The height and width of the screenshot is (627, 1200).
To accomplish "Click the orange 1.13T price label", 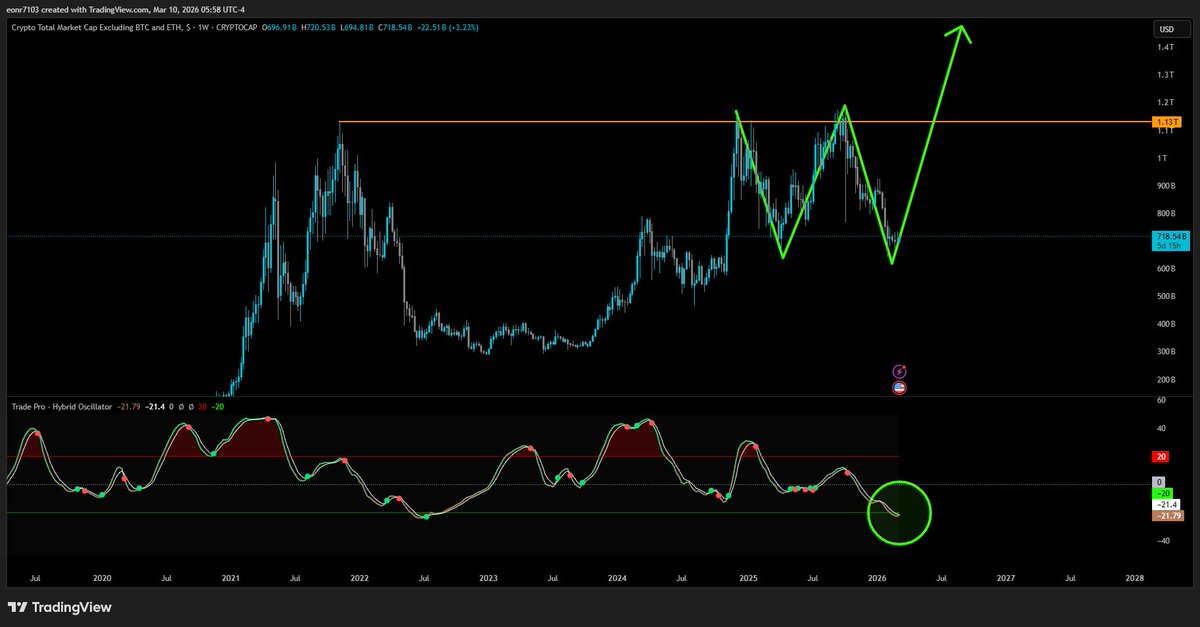I will (x=1168, y=121).
